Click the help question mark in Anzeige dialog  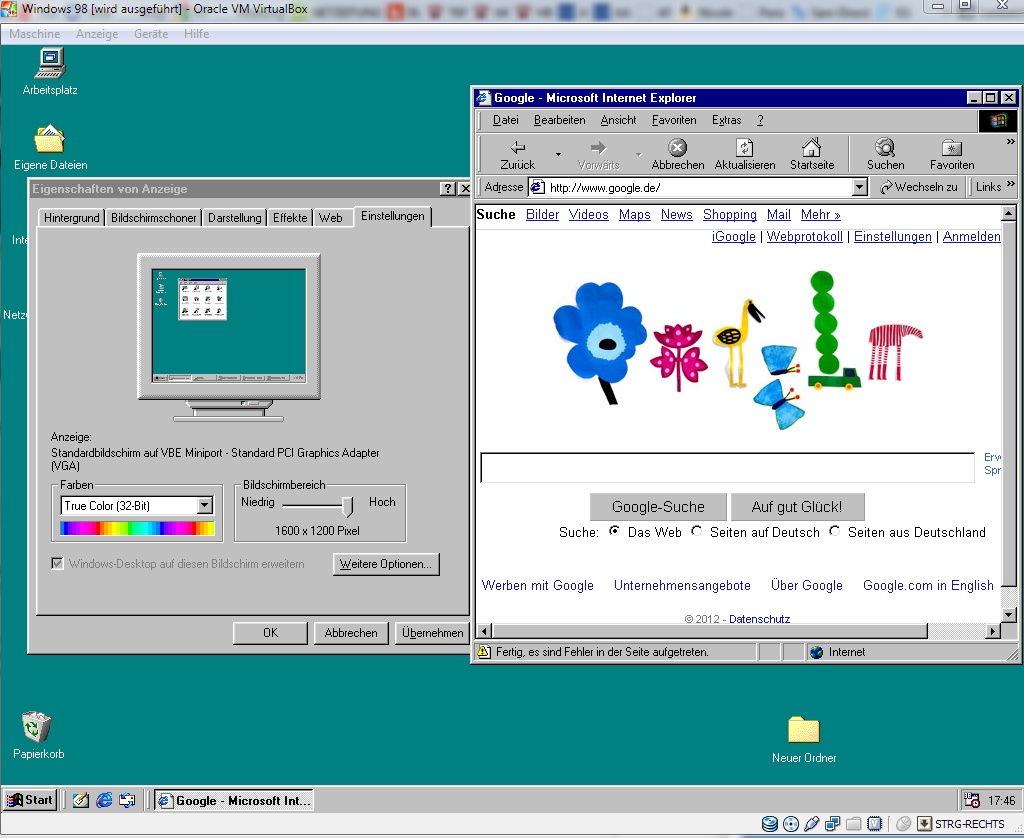(447, 189)
